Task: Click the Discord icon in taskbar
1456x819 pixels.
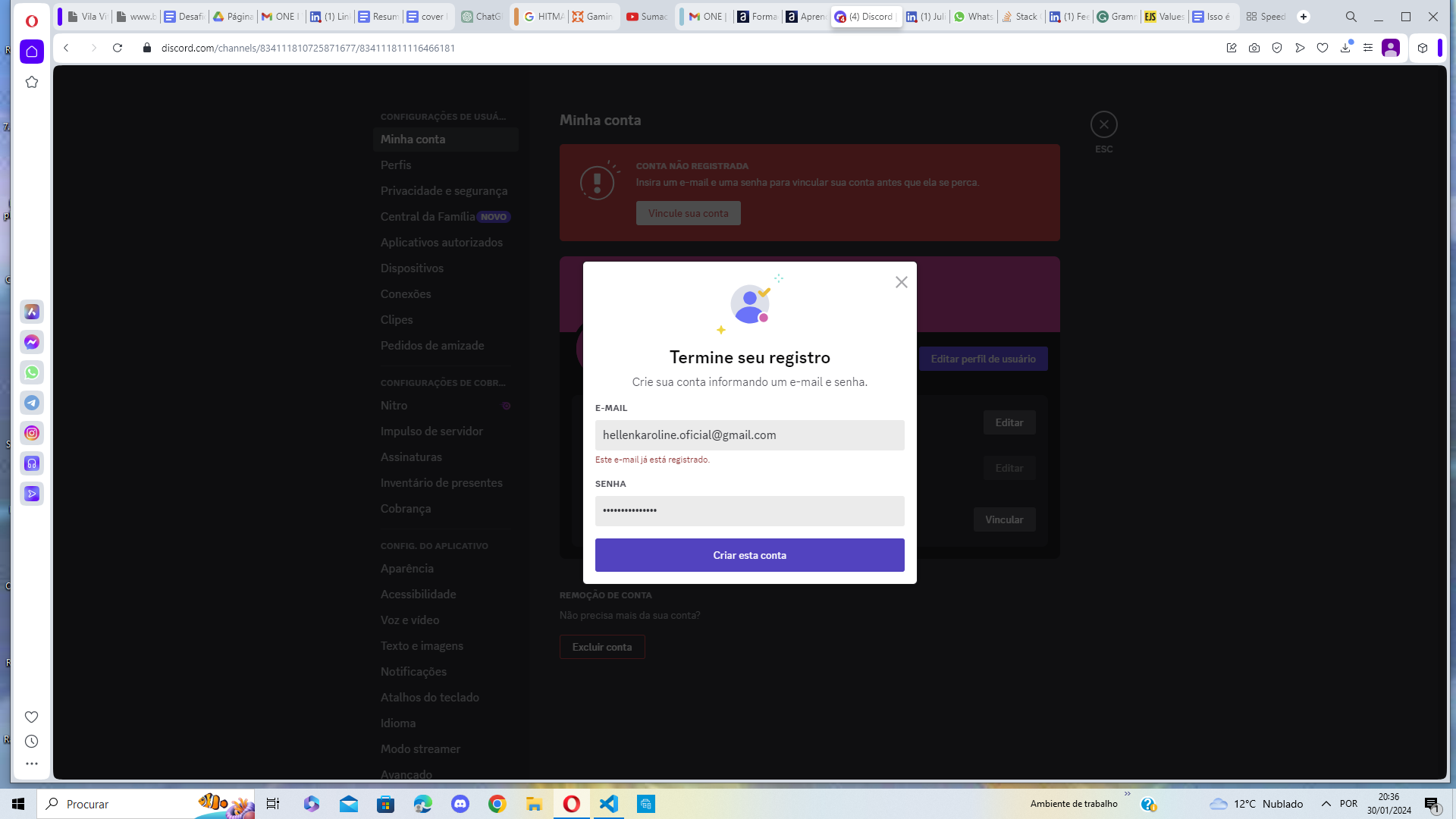Action: click(x=459, y=804)
